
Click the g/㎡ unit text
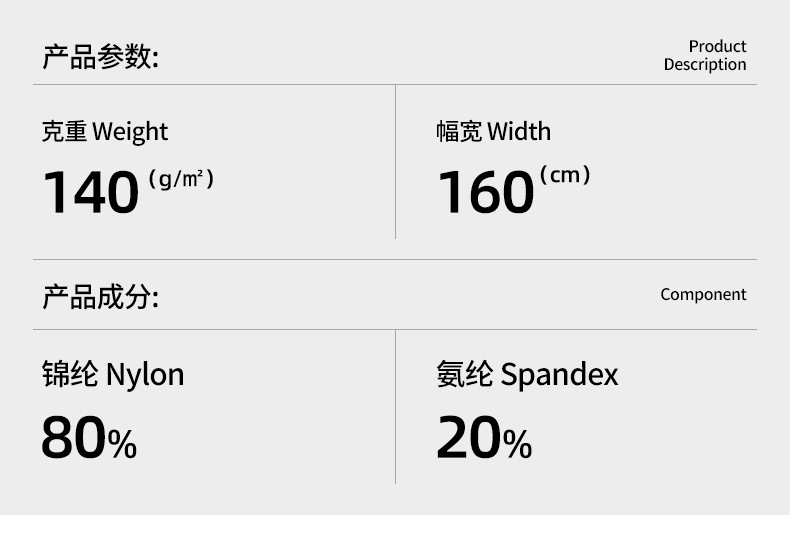point(181,179)
